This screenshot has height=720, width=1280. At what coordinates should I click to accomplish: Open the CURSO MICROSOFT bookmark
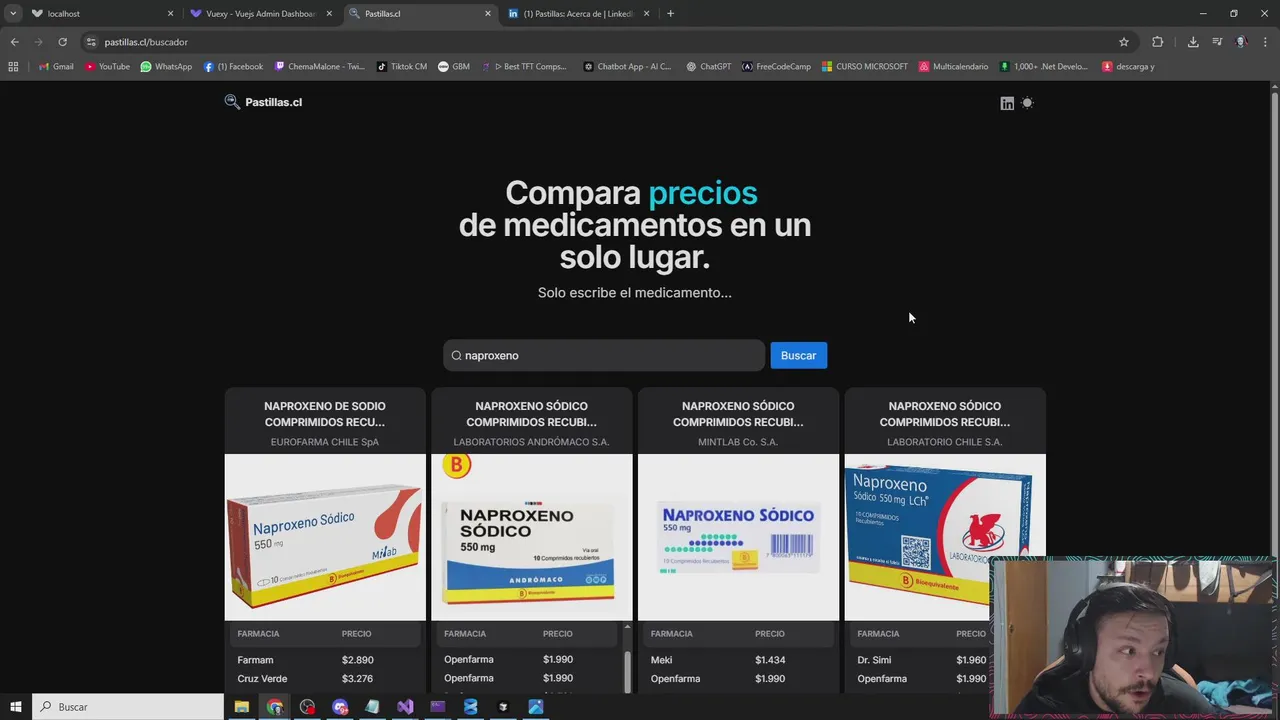click(865, 67)
